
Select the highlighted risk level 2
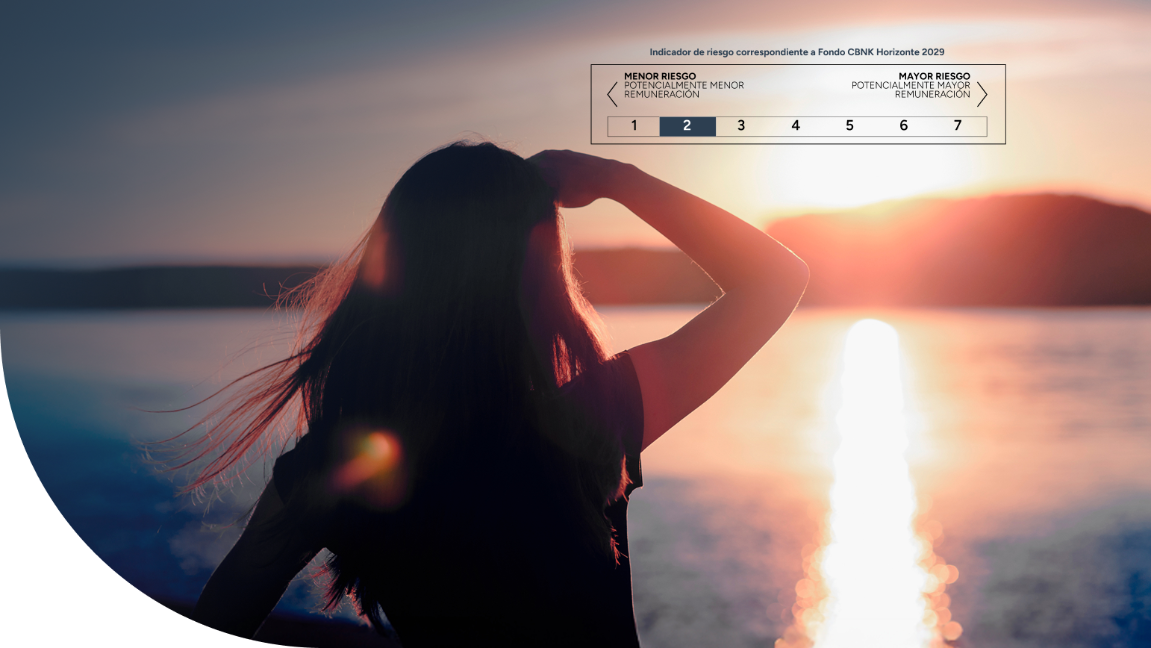[x=687, y=126]
